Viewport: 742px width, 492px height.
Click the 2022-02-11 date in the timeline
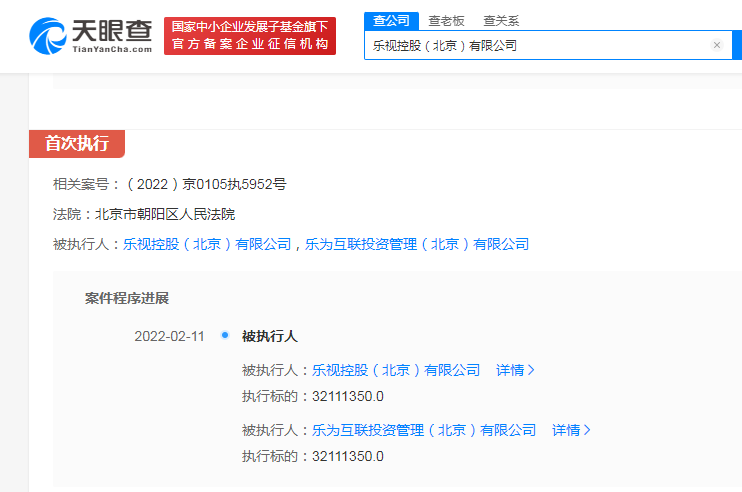(169, 336)
